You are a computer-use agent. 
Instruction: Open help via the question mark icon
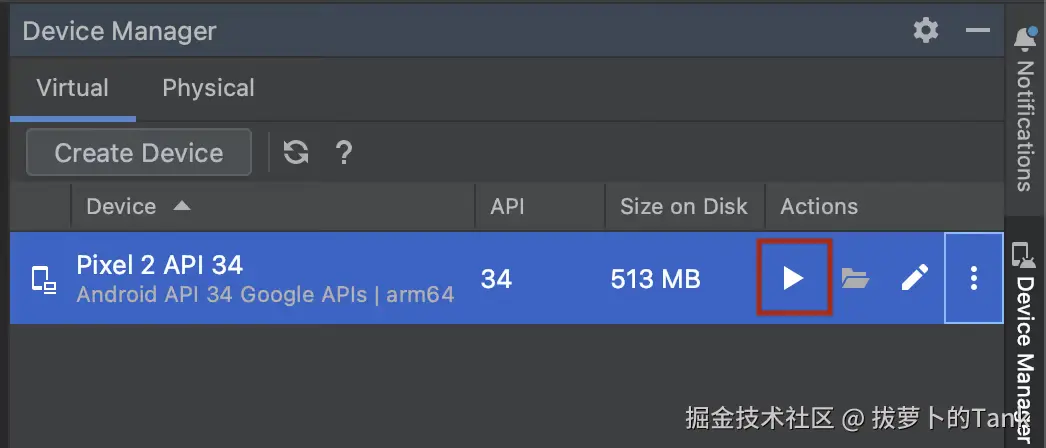tap(344, 153)
